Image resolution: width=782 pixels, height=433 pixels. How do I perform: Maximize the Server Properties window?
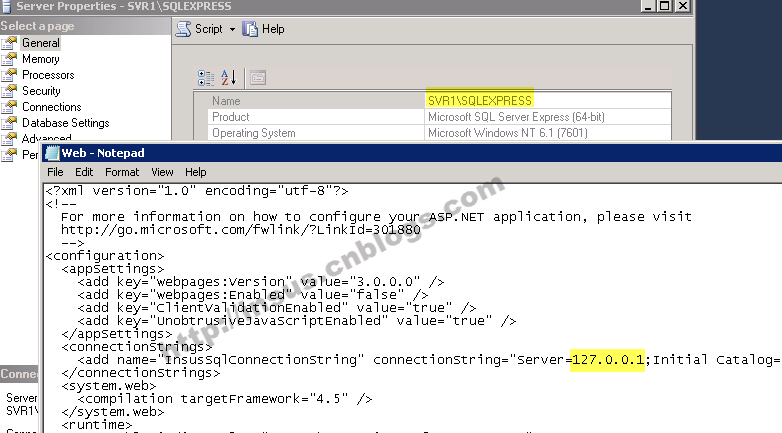[x=665, y=6]
